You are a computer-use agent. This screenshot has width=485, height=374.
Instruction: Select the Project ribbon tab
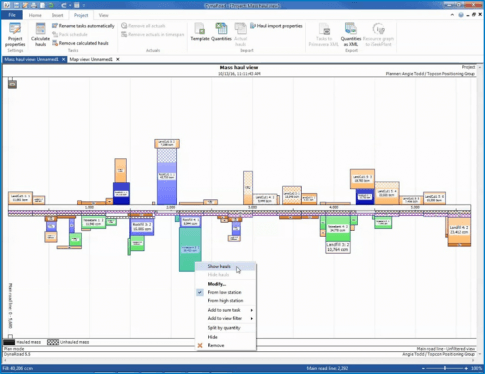click(x=81, y=15)
